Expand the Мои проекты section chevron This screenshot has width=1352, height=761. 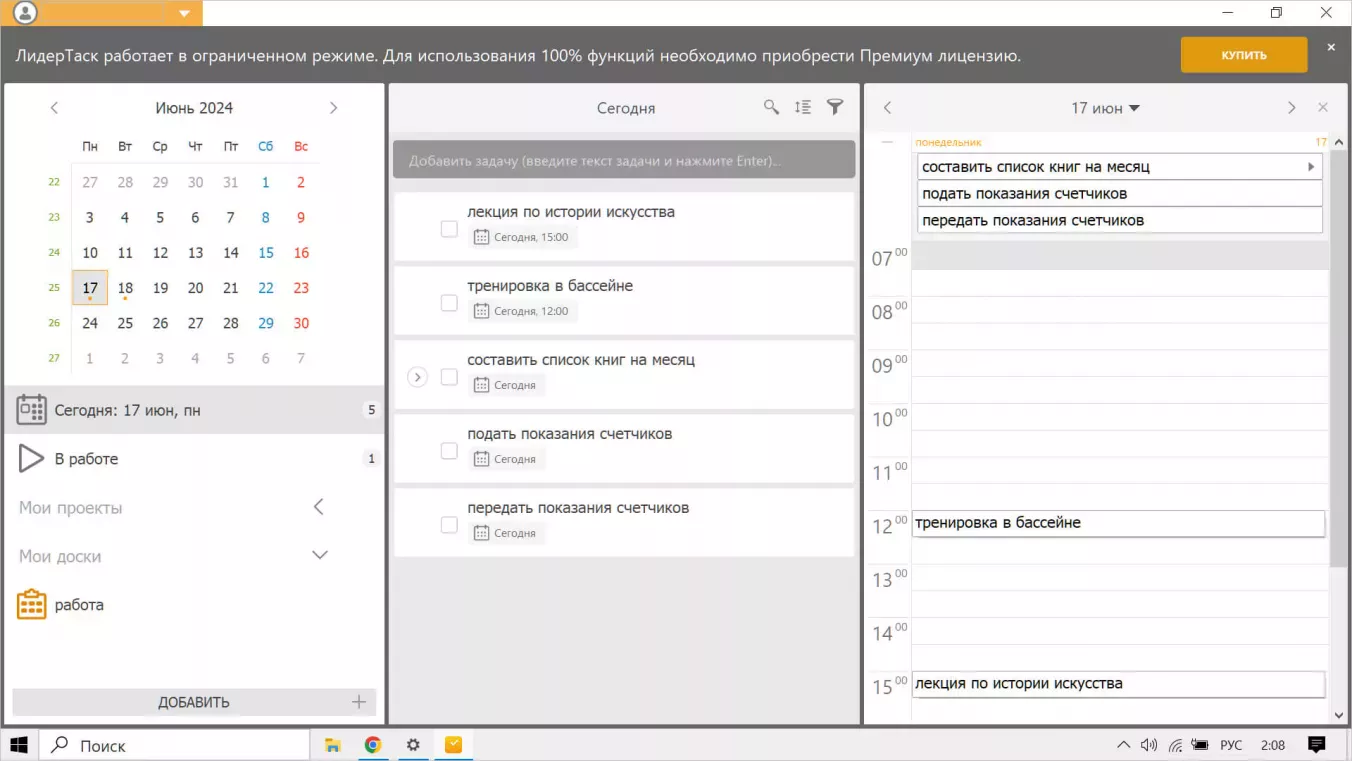tap(319, 507)
